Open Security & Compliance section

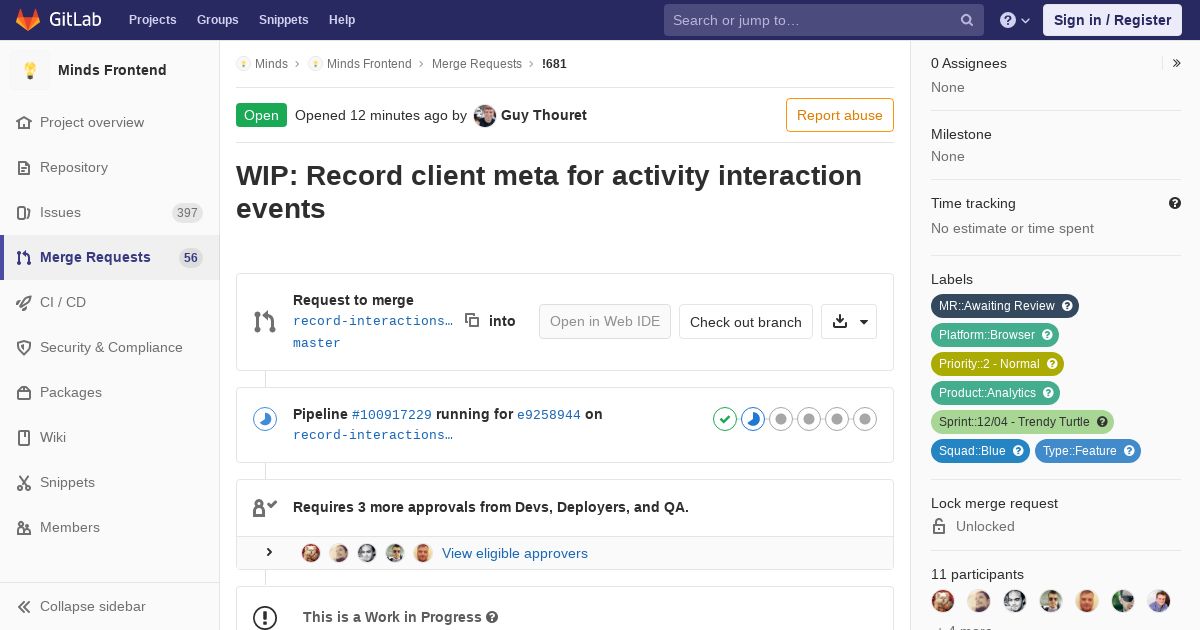coord(110,347)
